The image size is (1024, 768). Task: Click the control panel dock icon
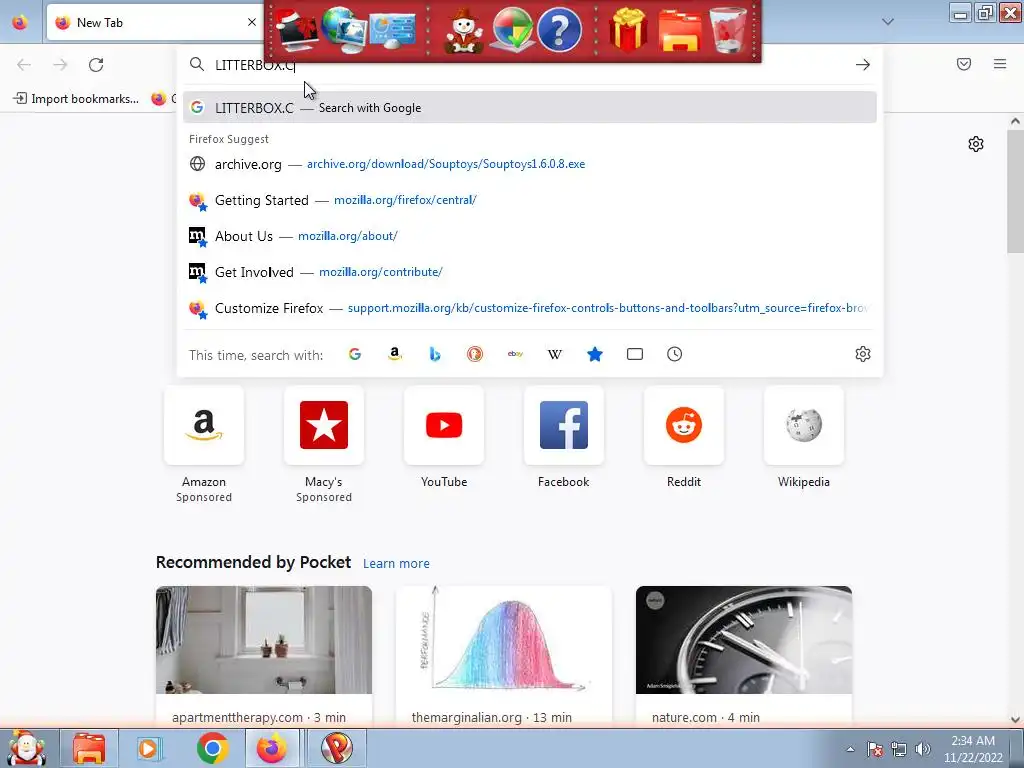392,31
